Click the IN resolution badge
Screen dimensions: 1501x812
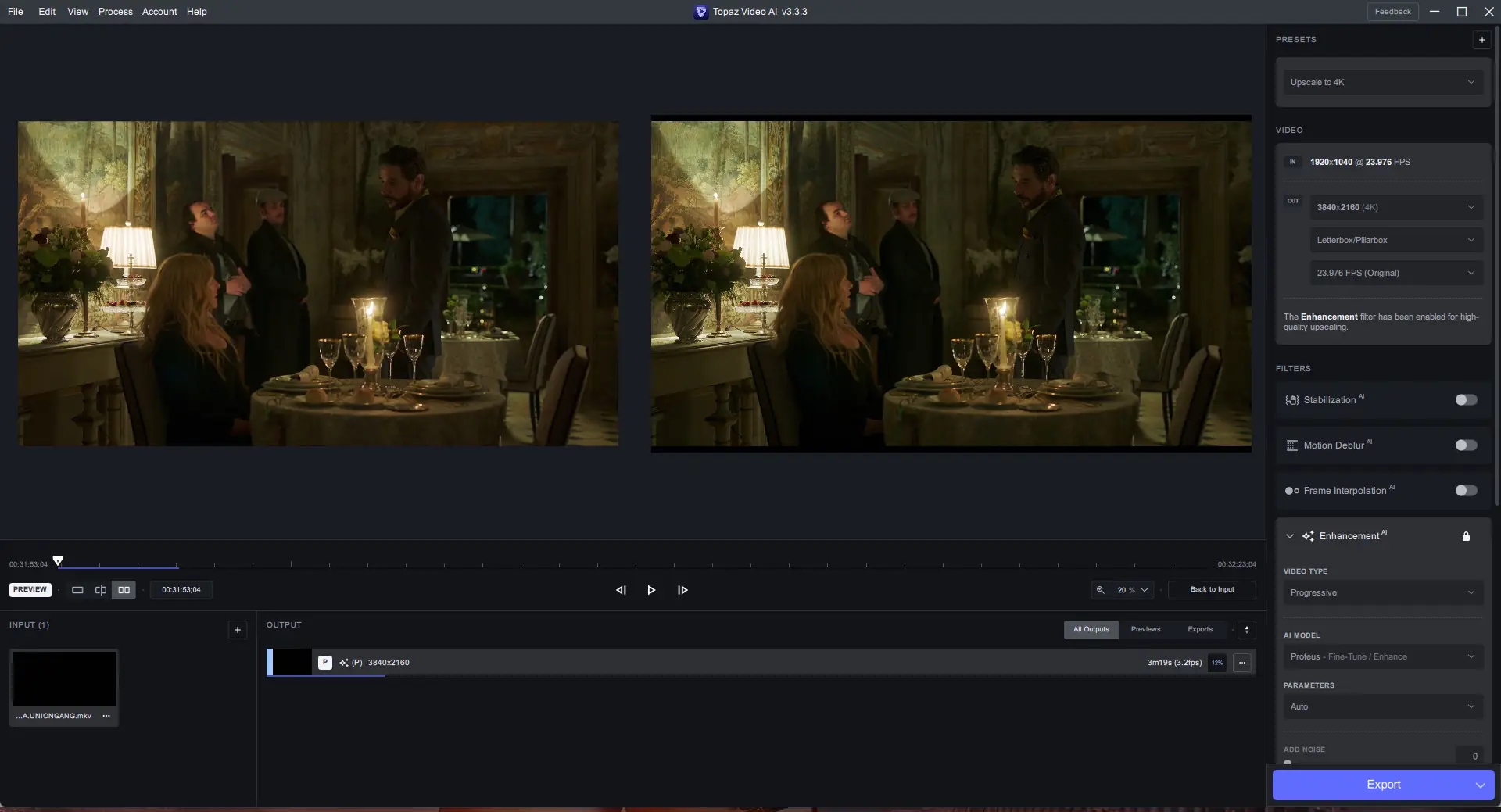click(x=1293, y=162)
